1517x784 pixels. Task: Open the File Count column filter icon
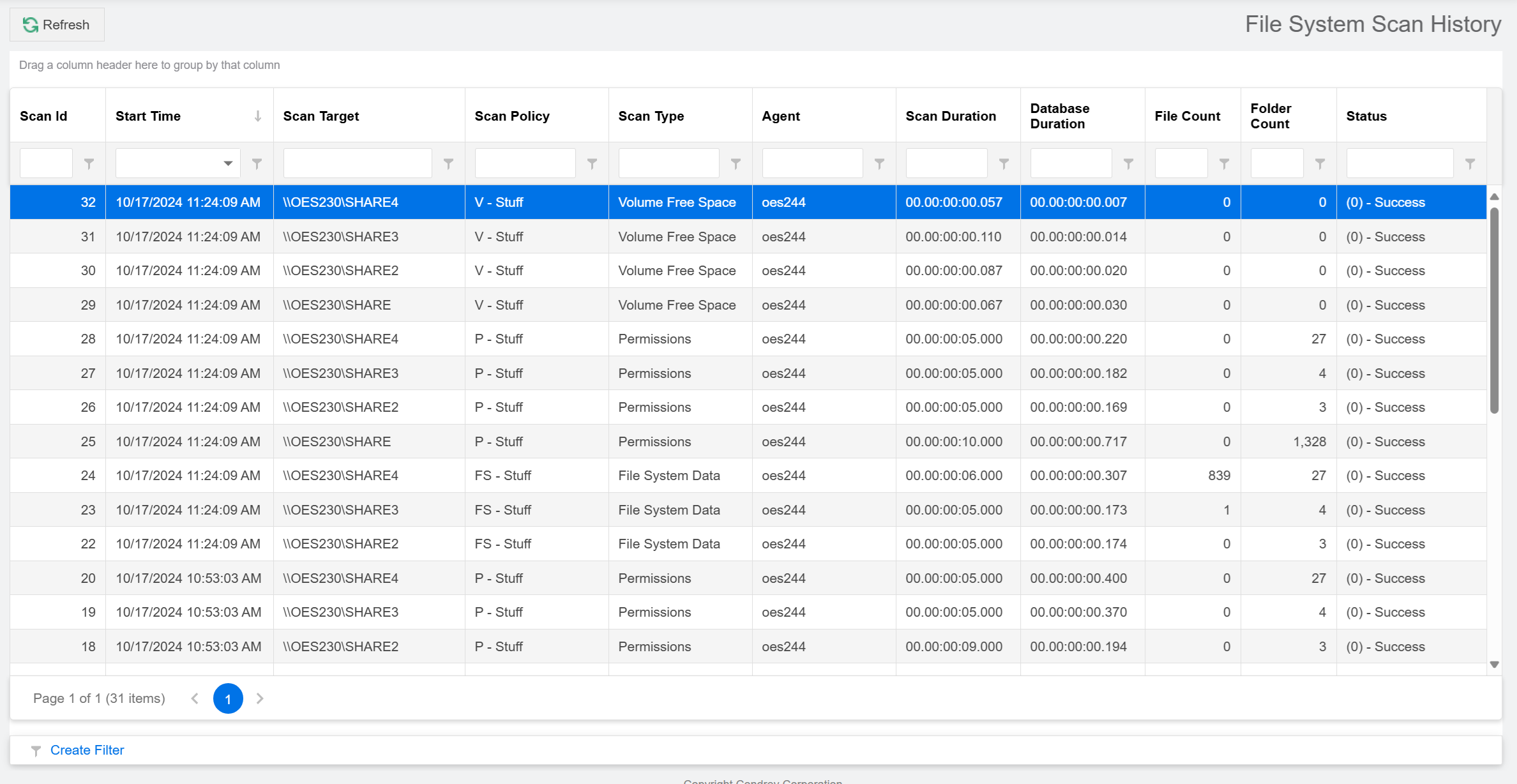pyautogui.click(x=1225, y=164)
